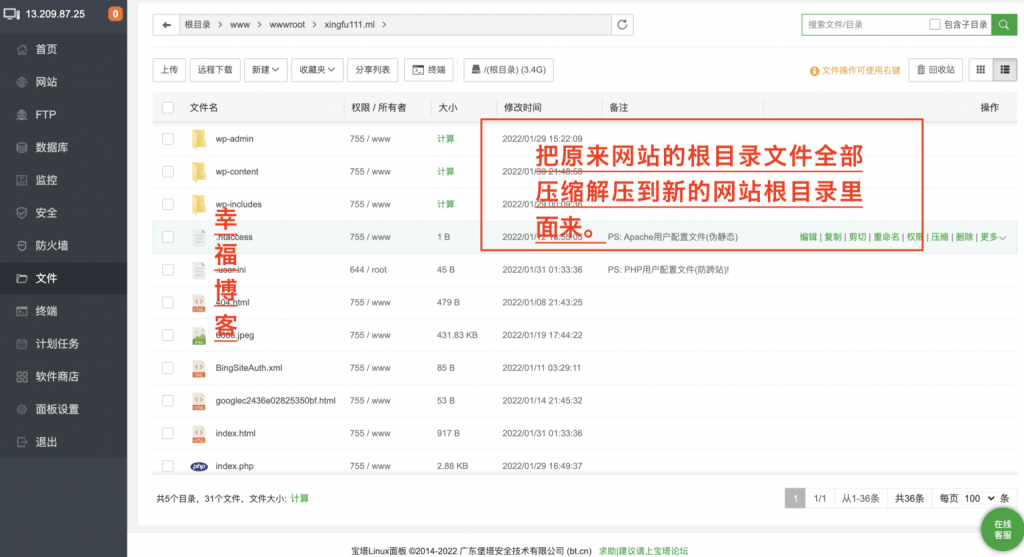The height and width of the screenshot is (557, 1024).
Task: Click the root directory disk button
Action: 509,70
